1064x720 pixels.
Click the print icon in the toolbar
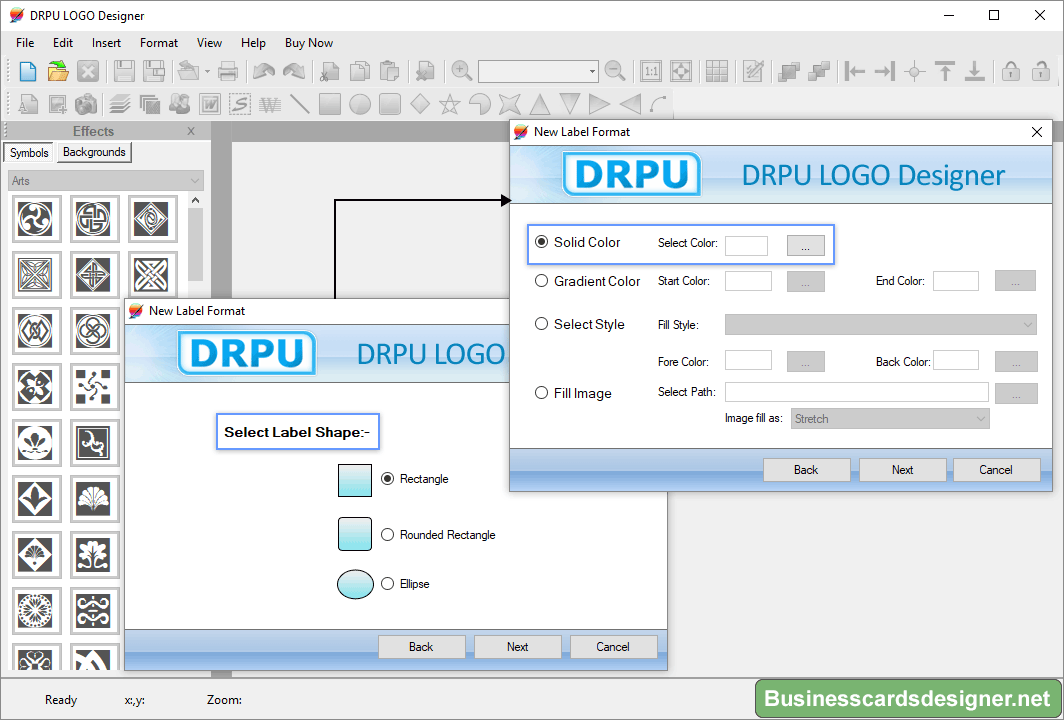pos(227,71)
